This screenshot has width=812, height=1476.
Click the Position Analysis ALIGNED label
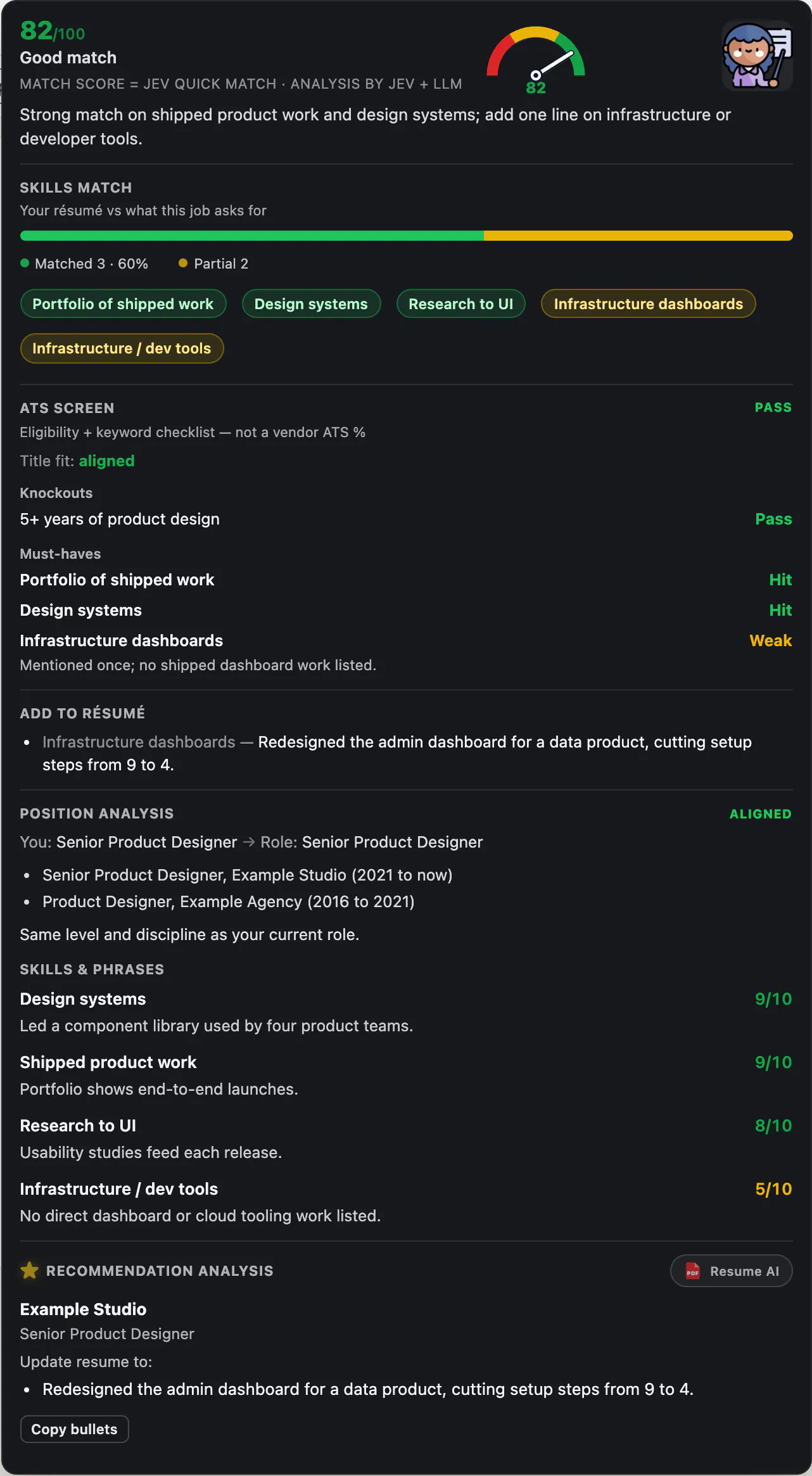click(761, 814)
